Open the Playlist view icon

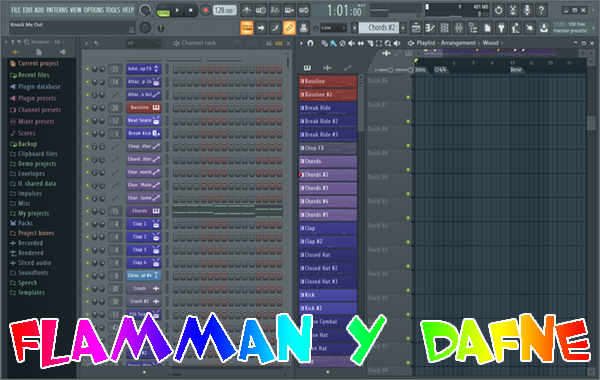(416, 28)
